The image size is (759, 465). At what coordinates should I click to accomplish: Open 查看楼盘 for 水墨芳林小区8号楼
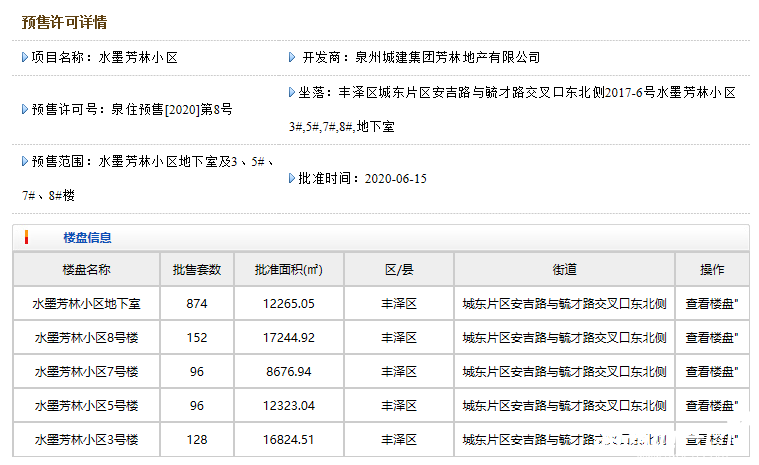click(712, 338)
